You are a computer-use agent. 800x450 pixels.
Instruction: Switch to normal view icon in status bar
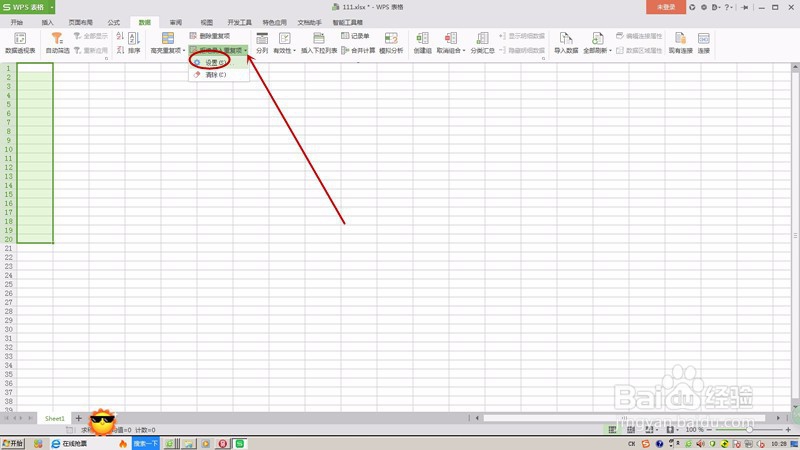tap(612, 430)
